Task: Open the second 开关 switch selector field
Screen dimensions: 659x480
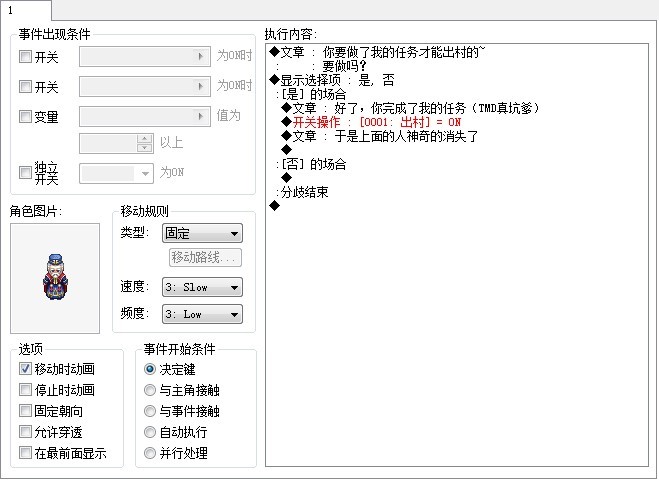Action: point(145,87)
